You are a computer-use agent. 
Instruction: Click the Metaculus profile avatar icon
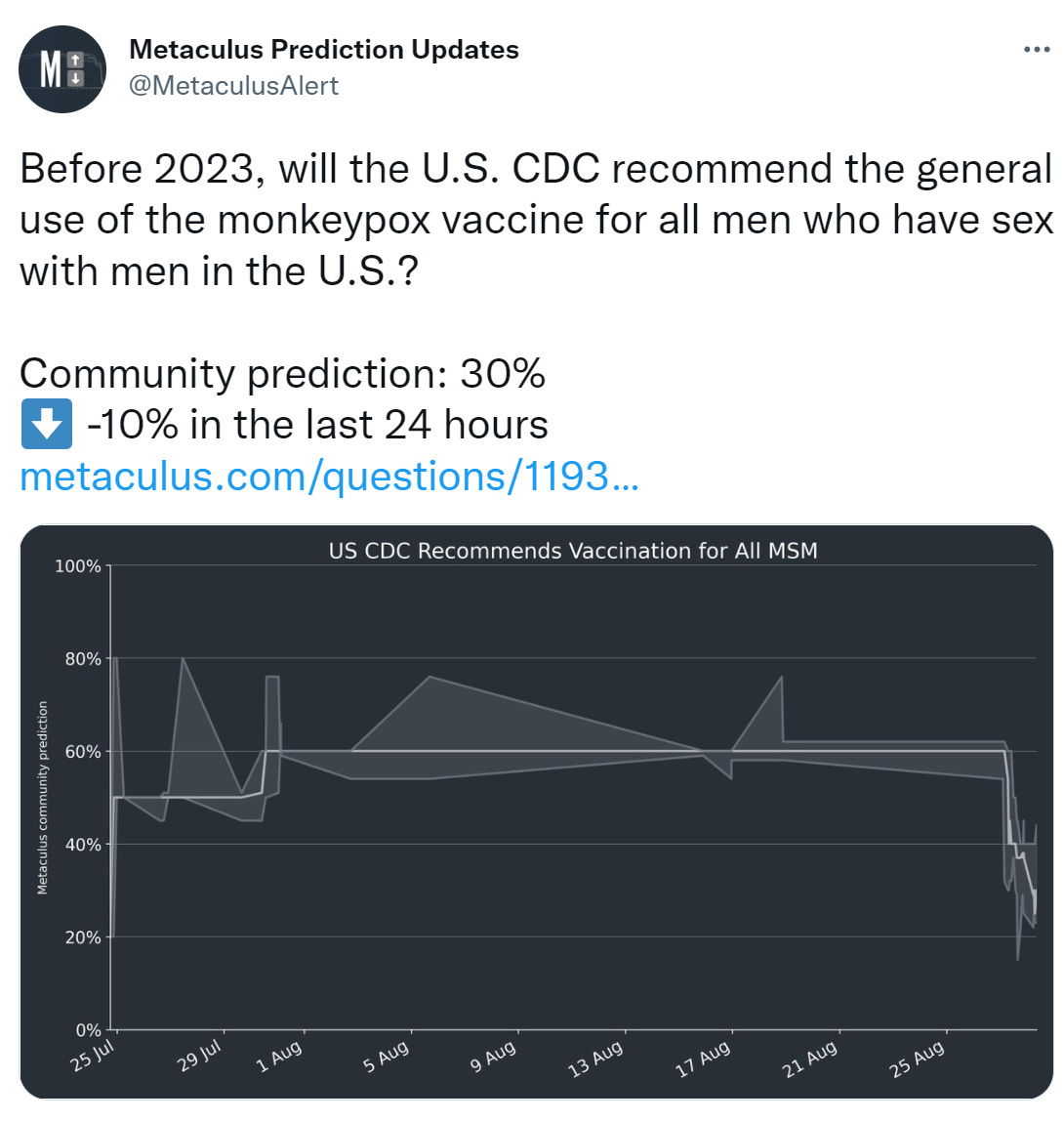pos(62,69)
